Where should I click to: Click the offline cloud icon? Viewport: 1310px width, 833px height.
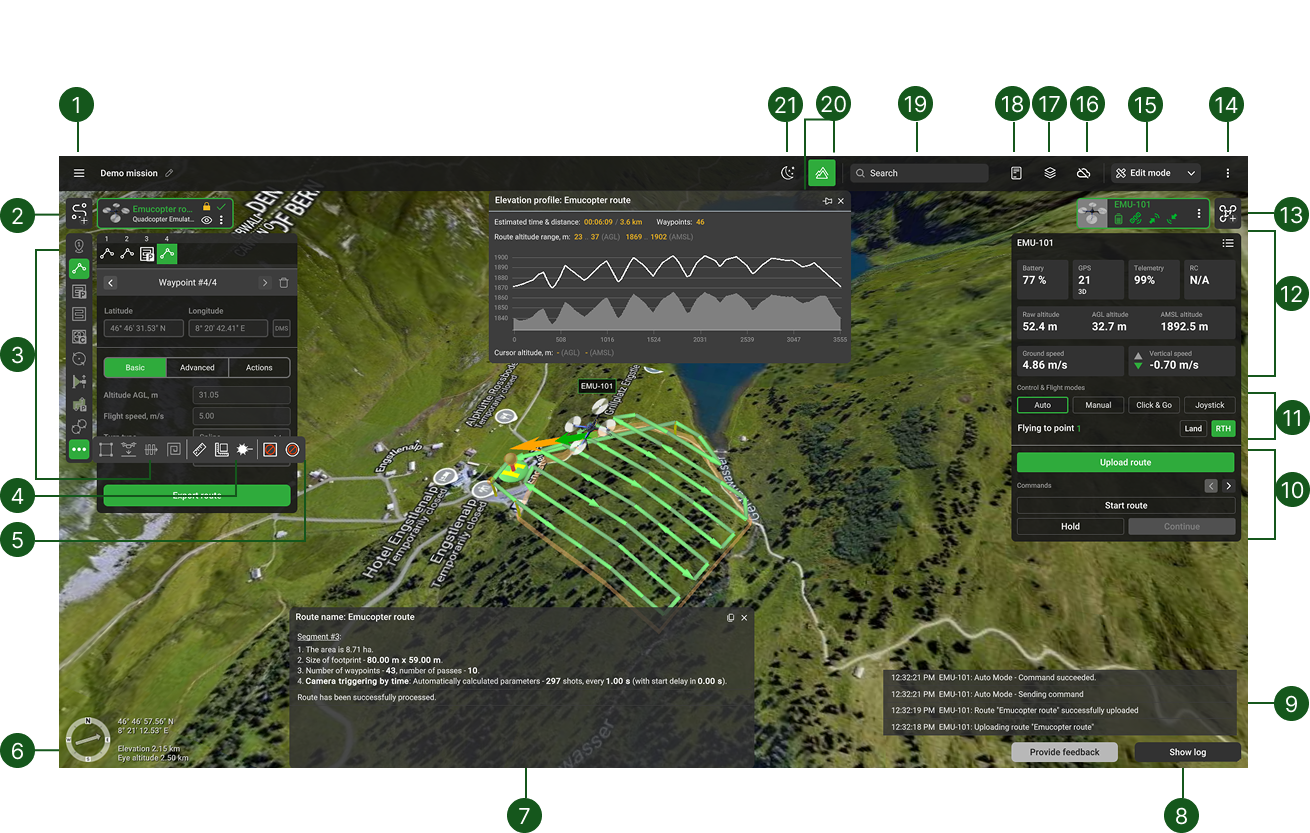(1083, 173)
